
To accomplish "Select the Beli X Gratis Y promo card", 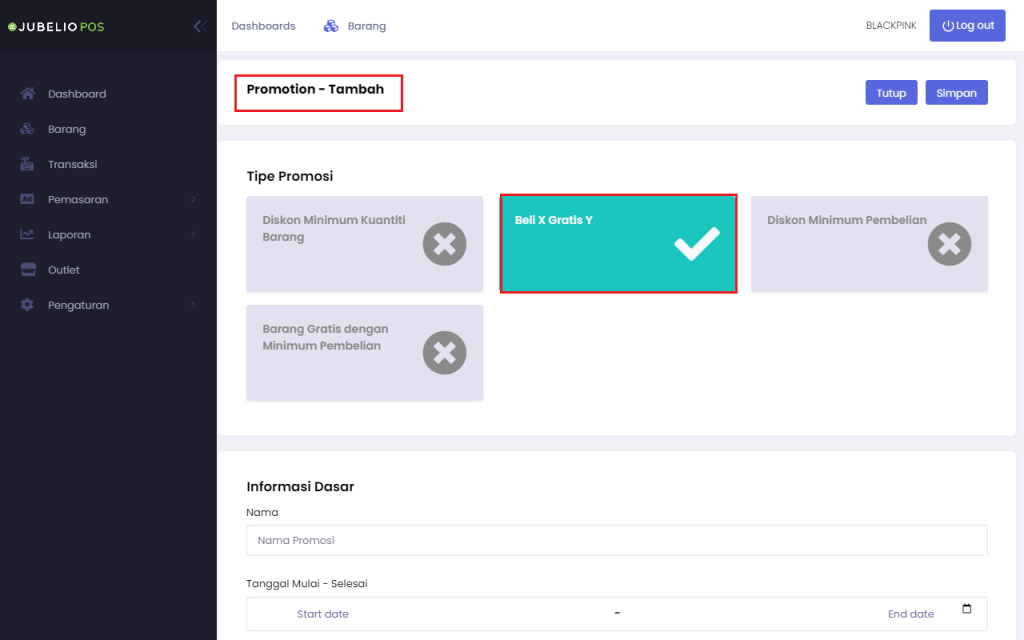I will click(x=618, y=244).
